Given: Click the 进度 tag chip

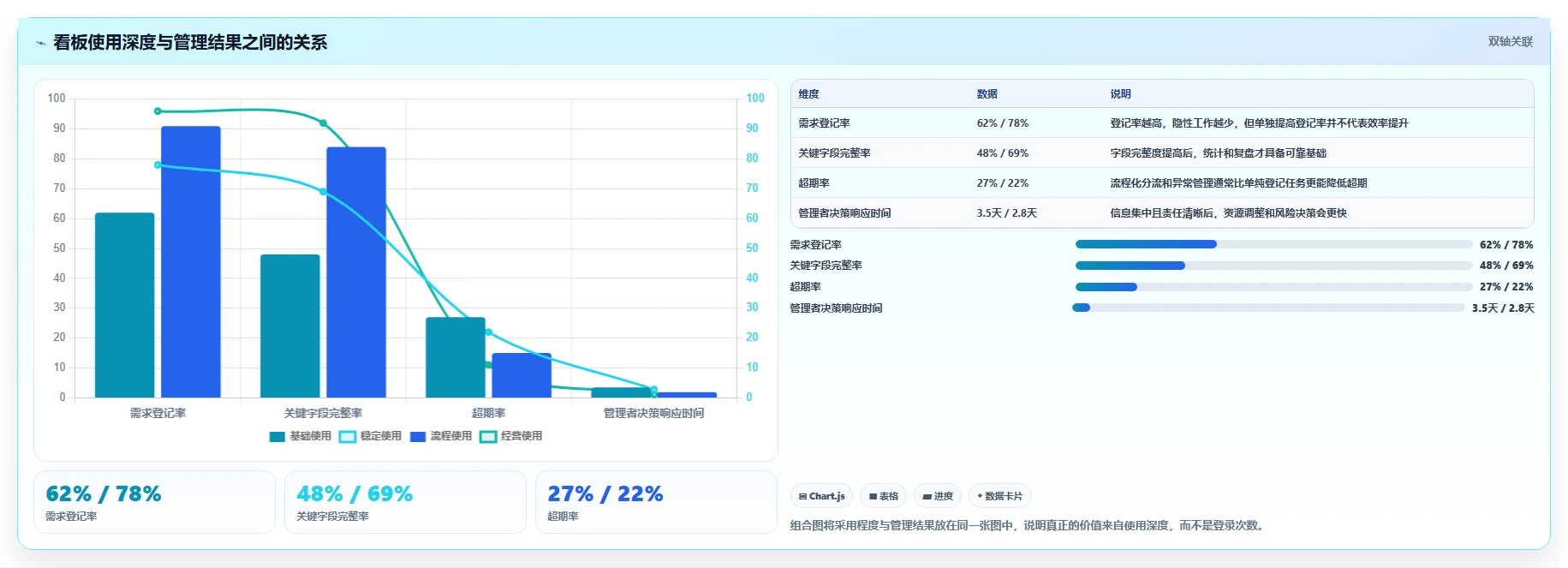Looking at the screenshot, I should point(938,496).
